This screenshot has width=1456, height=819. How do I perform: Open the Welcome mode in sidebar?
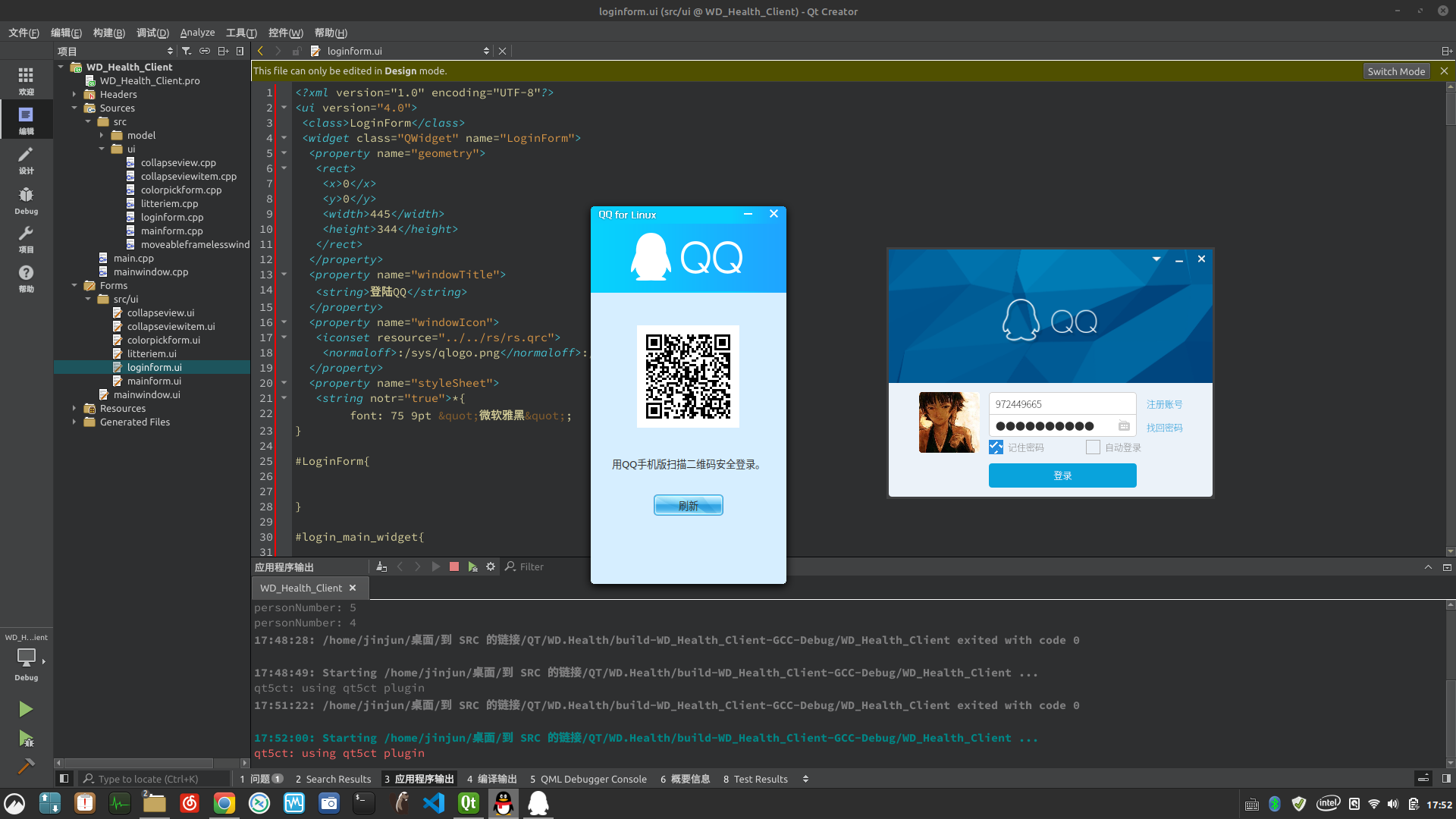pyautogui.click(x=26, y=80)
